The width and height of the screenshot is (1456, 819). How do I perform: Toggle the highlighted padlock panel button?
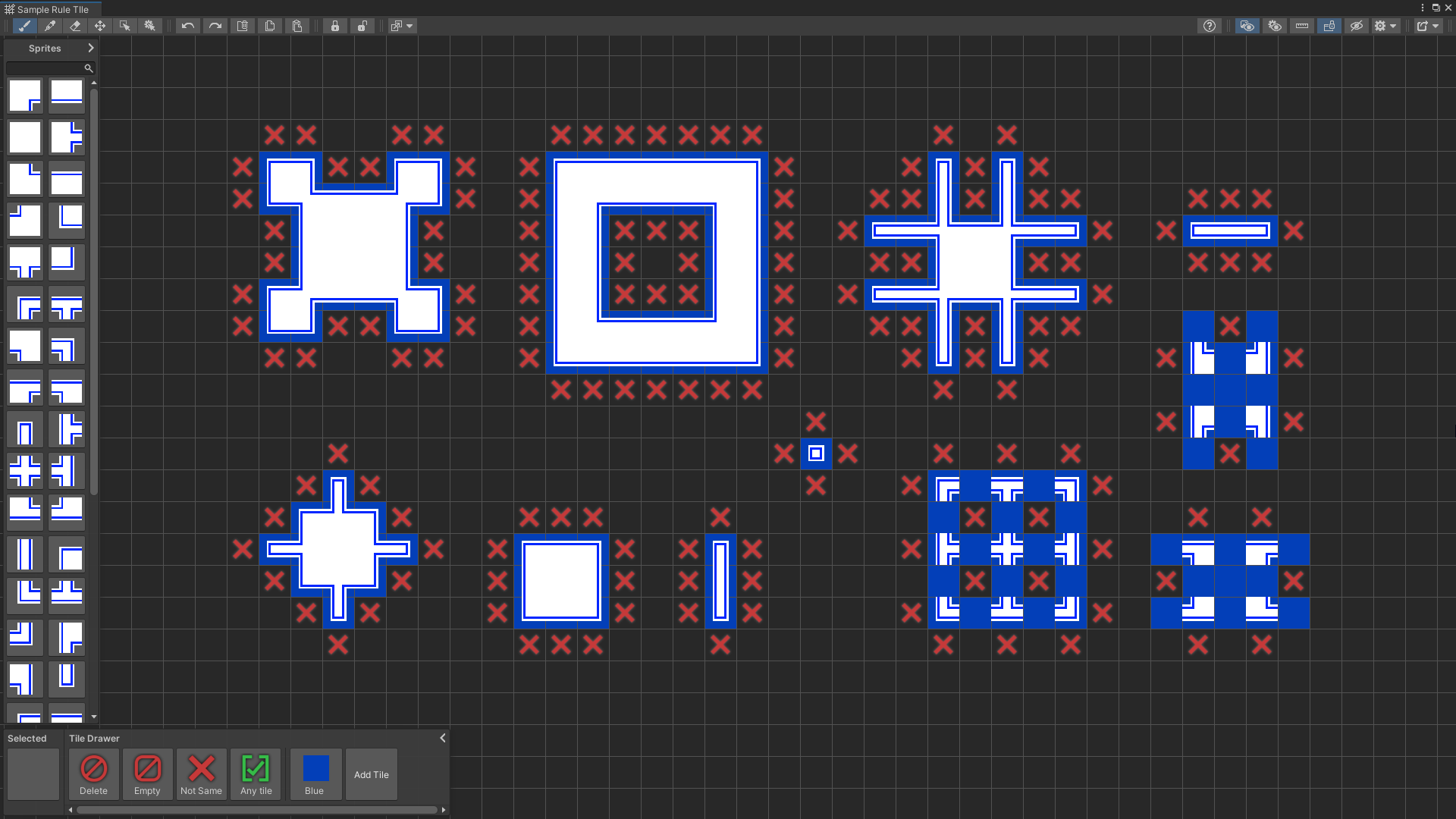(1329, 26)
